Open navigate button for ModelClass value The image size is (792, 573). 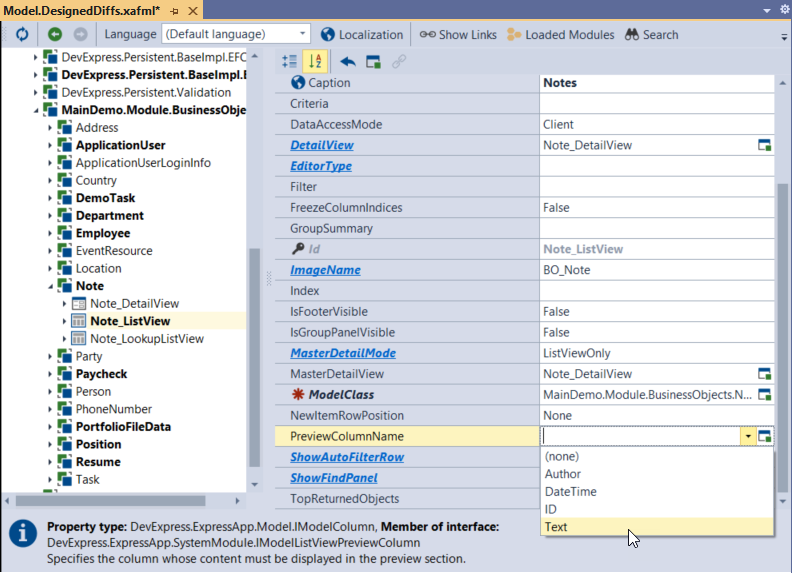(x=765, y=395)
